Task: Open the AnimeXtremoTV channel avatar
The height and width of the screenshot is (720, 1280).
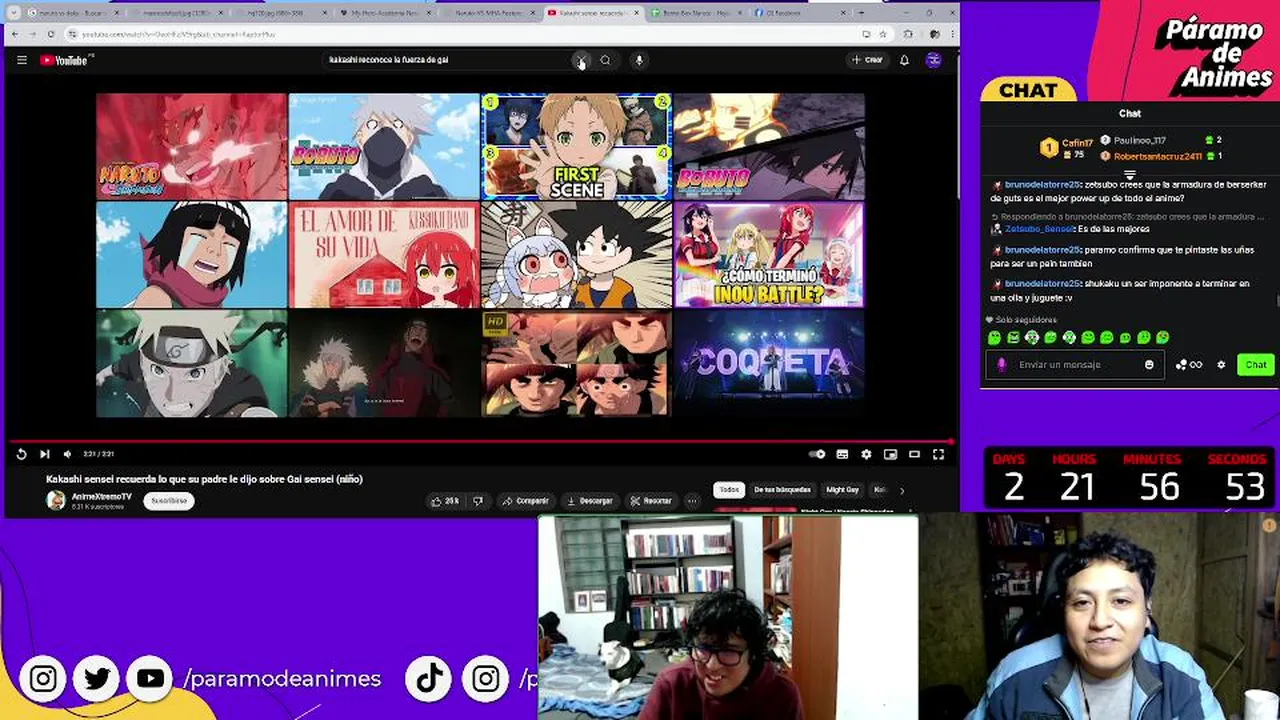Action: 56,500
